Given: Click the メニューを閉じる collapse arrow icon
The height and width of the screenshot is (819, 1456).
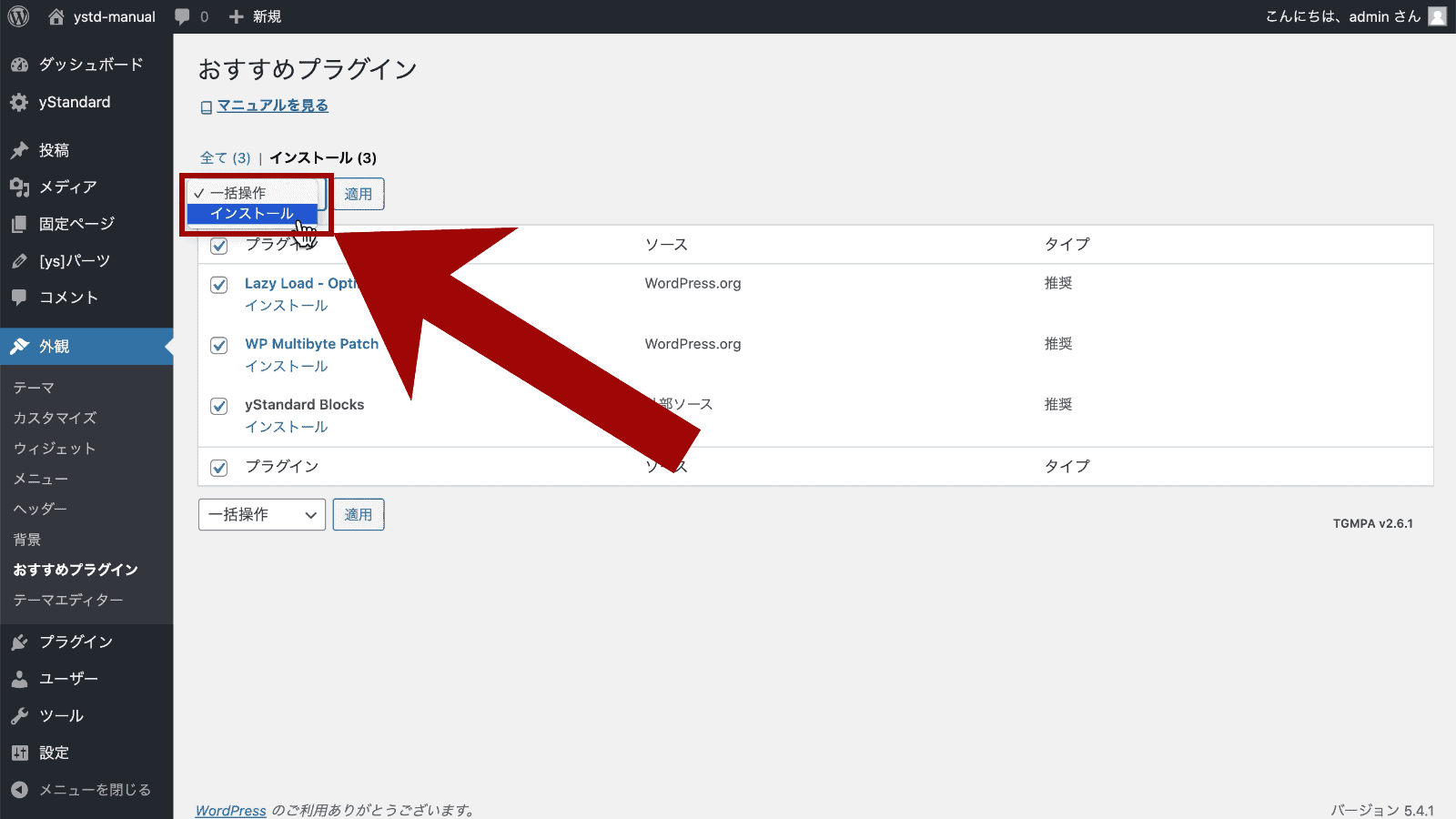Looking at the screenshot, I should [x=19, y=790].
